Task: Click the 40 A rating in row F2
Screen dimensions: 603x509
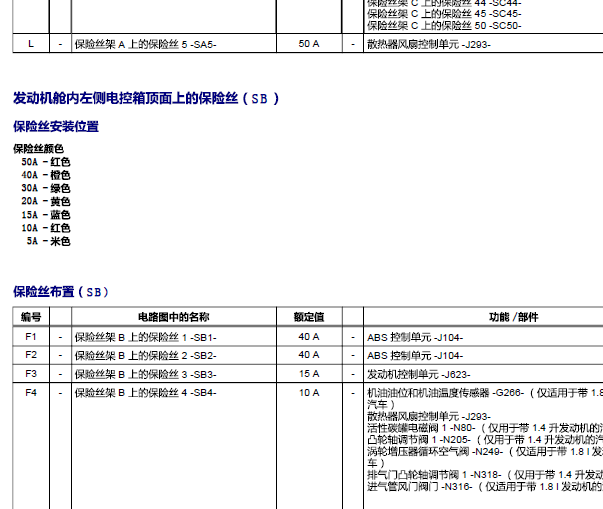Action: click(x=309, y=355)
